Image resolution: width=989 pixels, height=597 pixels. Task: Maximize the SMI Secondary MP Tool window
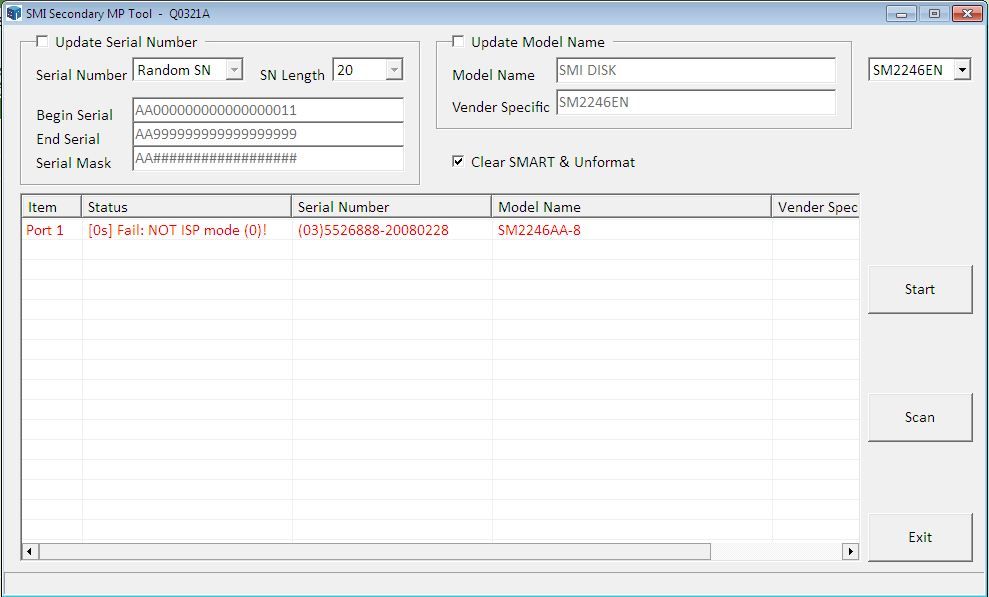pos(934,13)
